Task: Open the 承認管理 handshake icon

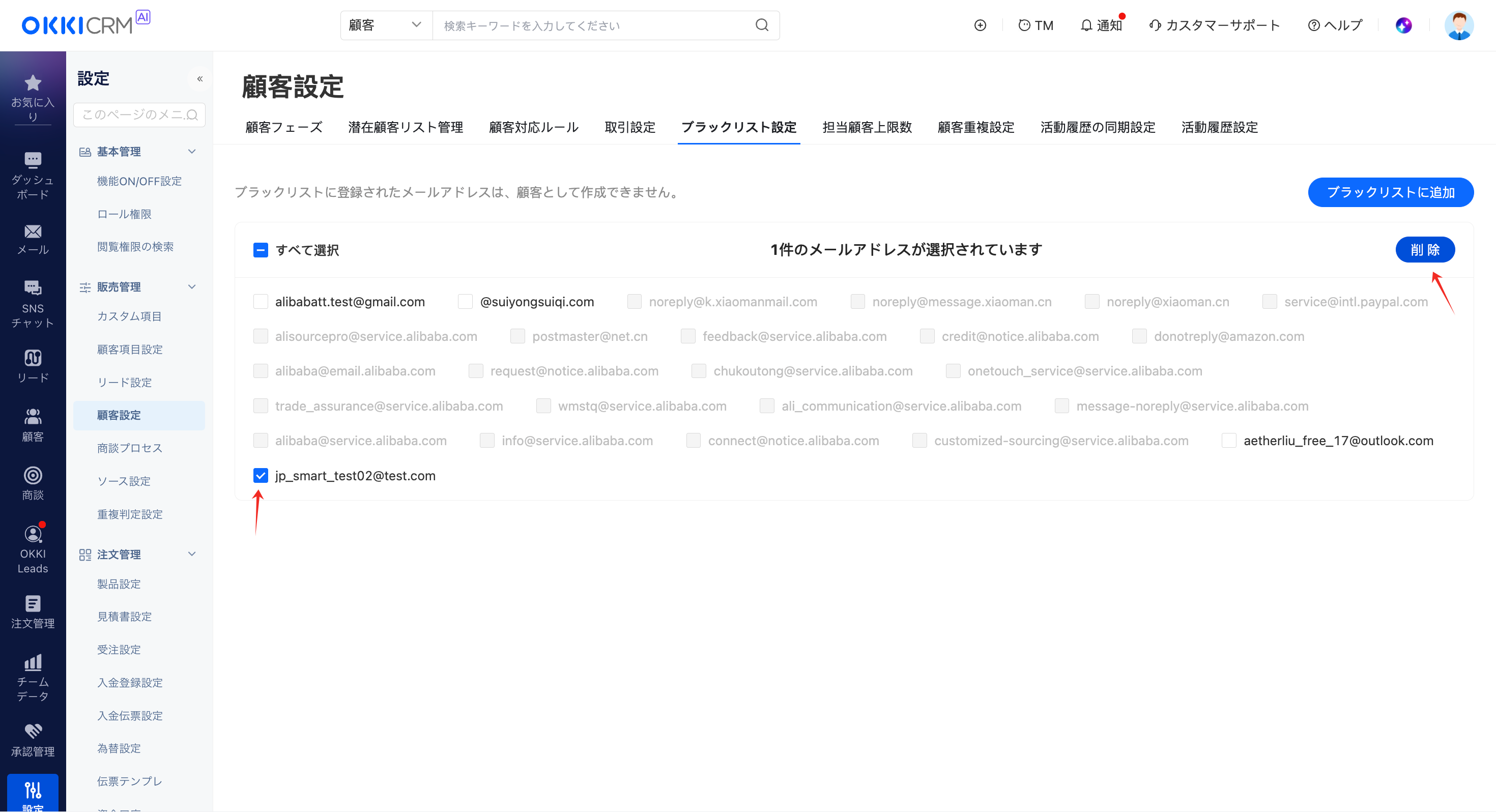Action: pyautogui.click(x=33, y=731)
